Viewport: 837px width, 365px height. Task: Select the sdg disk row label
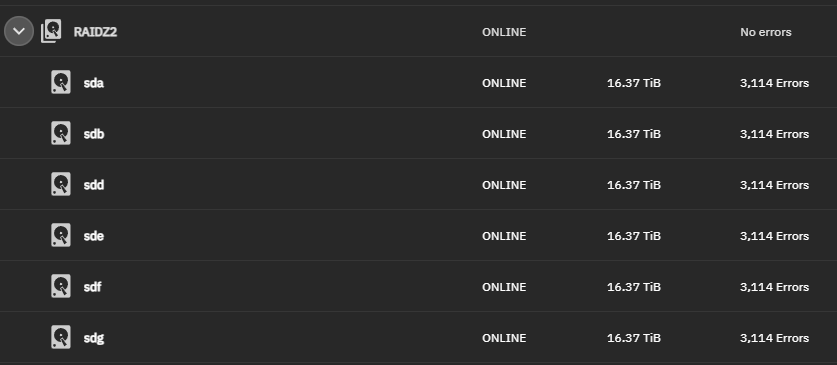click(93, 338)
